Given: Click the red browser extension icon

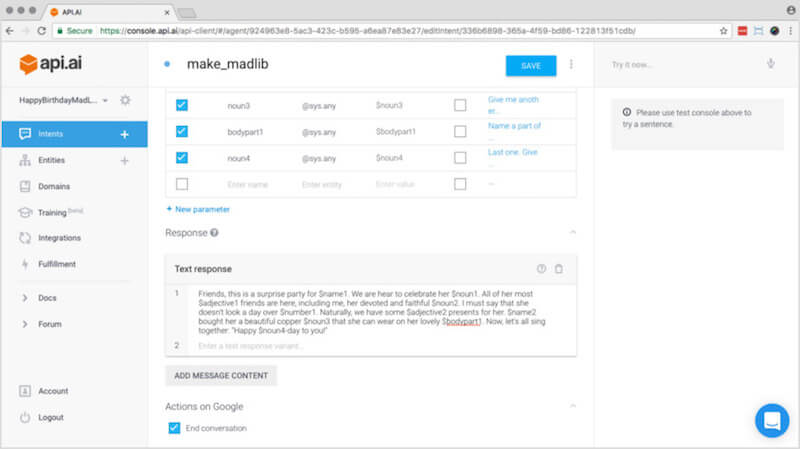Looking at the screenshot, I should pos(742,31).
